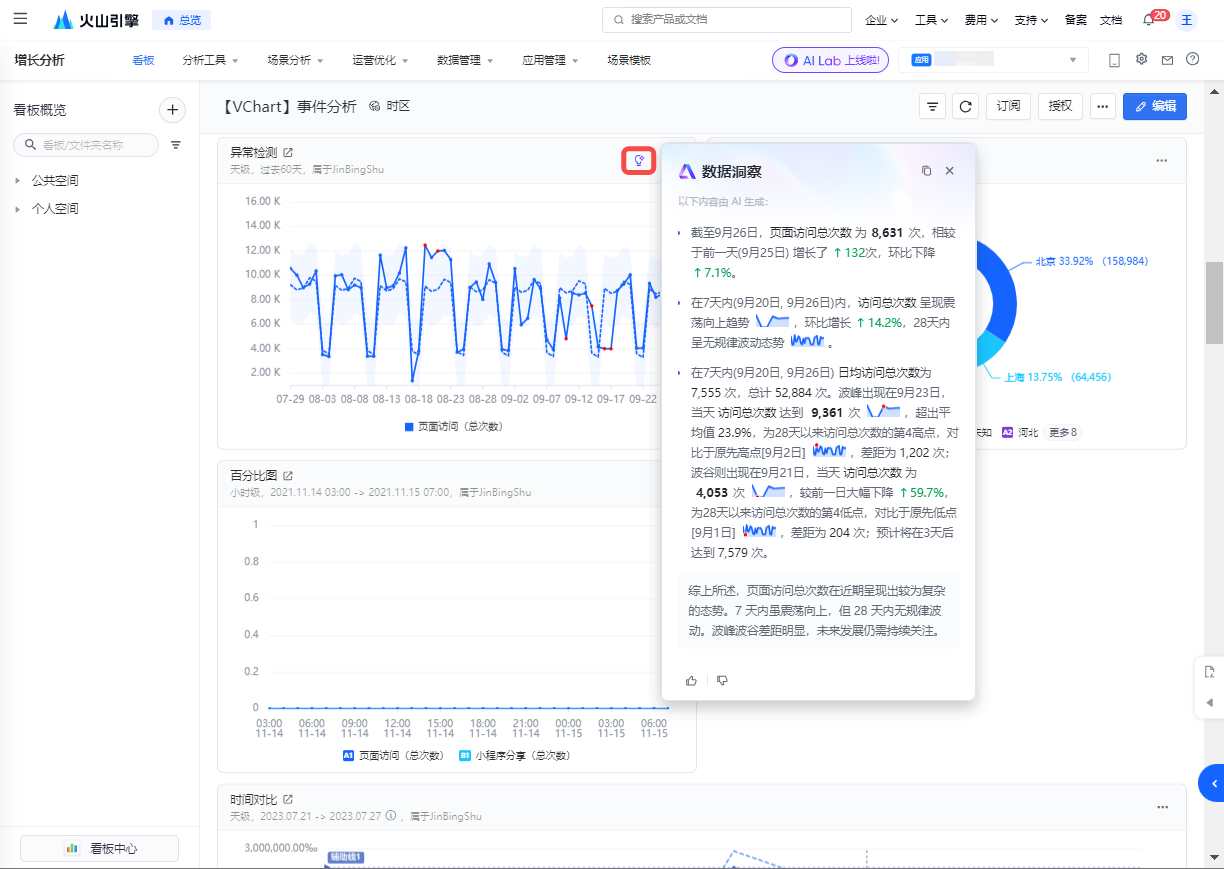
Task: Copy the 数据洞察 content
Action: (926, 171)
